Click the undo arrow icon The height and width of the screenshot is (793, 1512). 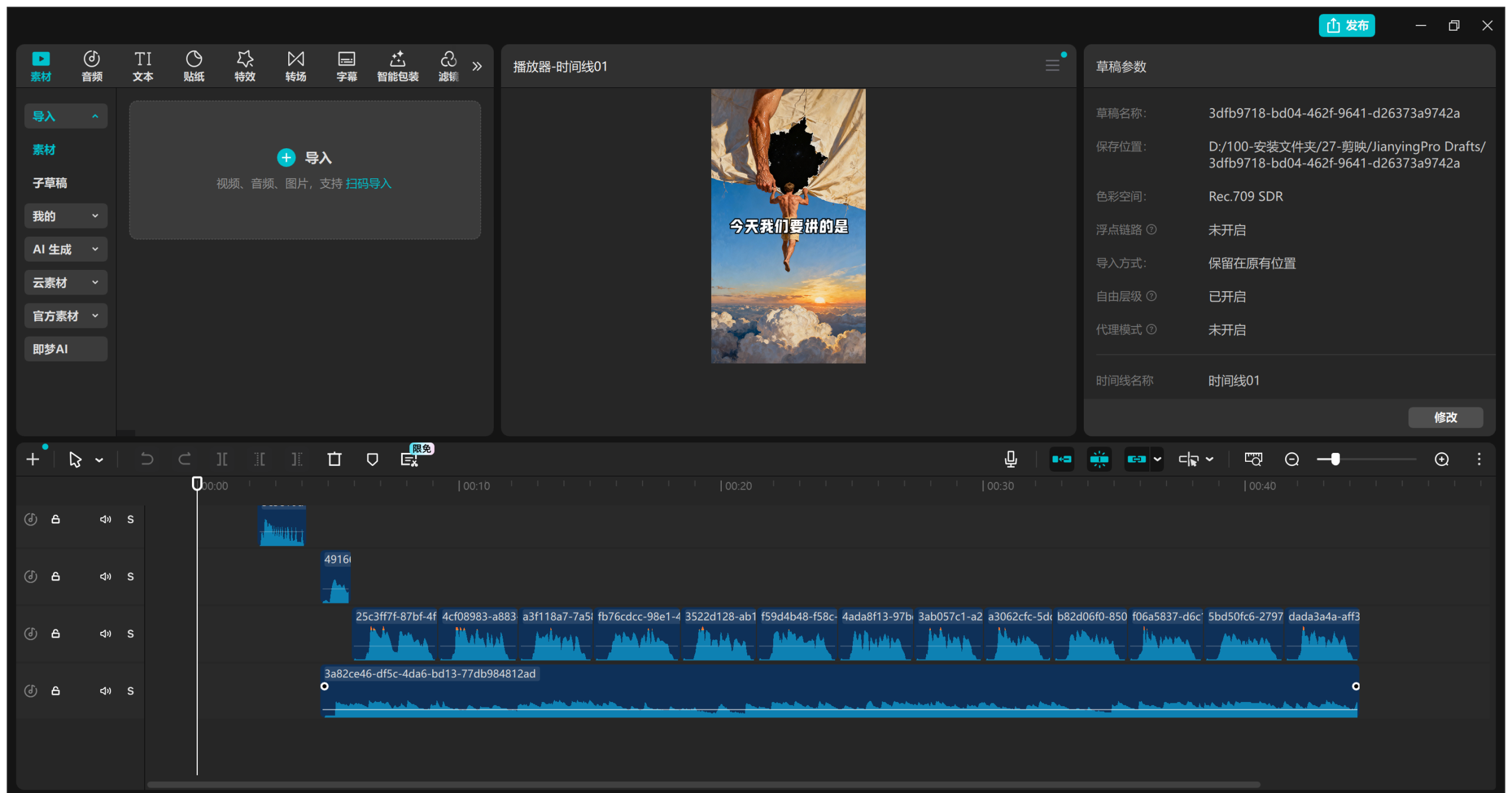click(x=146, y=459)
